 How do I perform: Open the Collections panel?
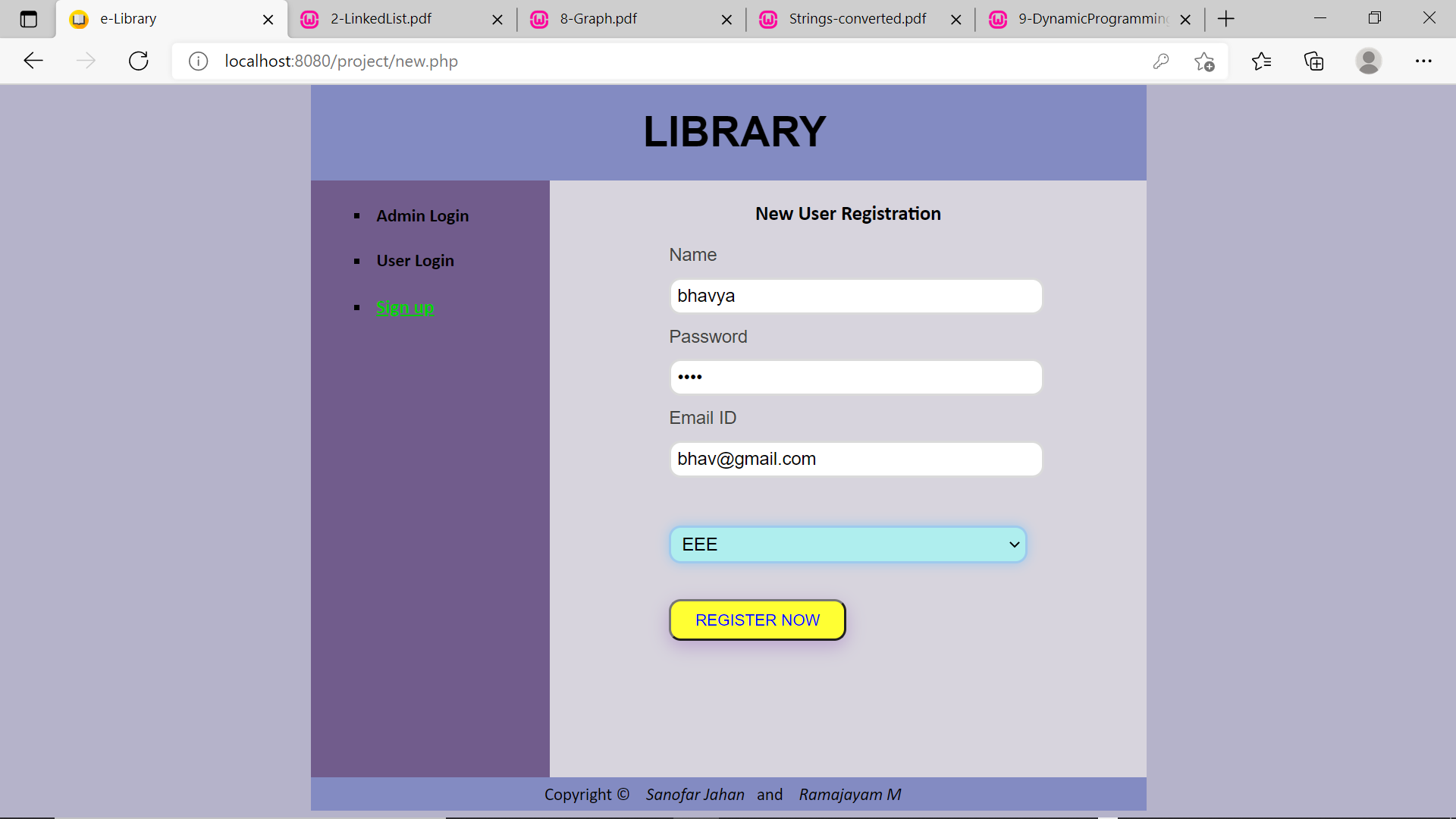point(1313,61)
